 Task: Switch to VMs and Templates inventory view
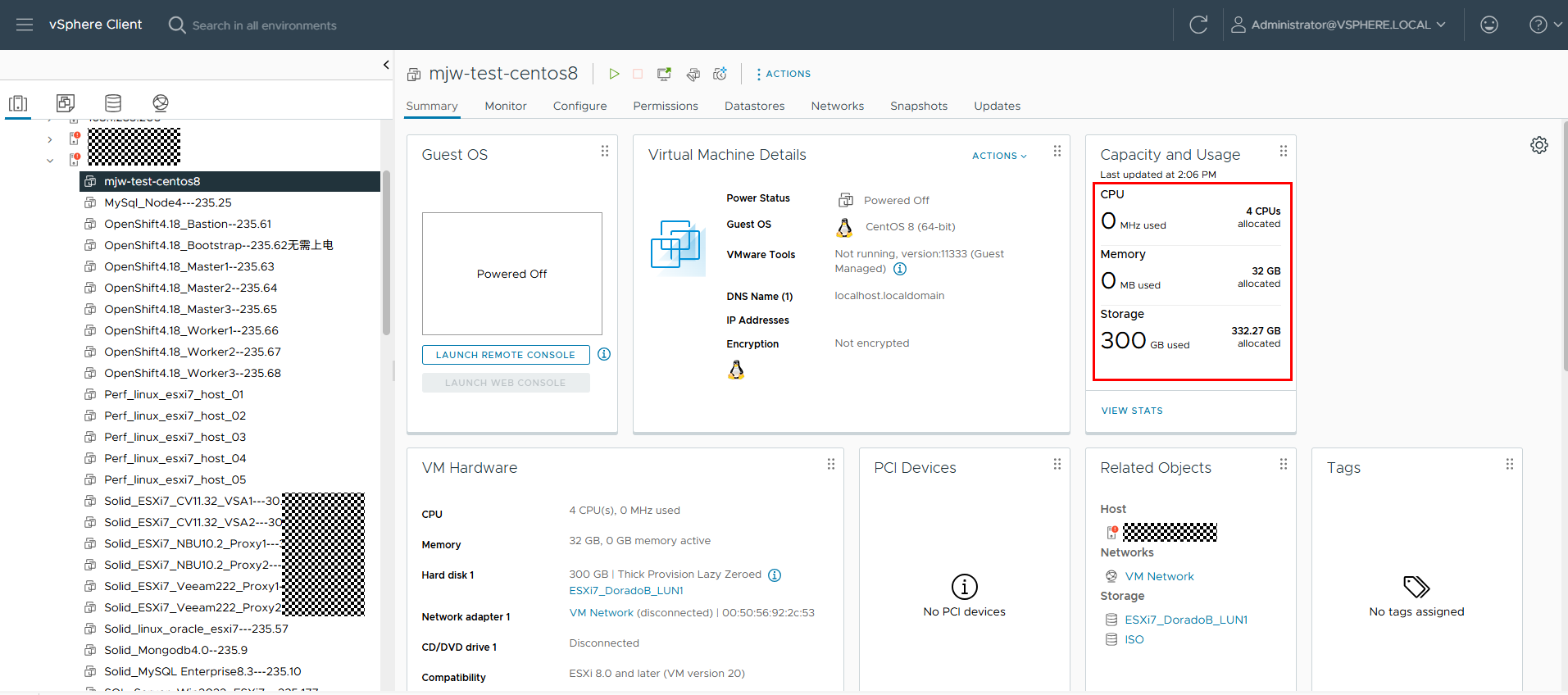pos(66,103)
